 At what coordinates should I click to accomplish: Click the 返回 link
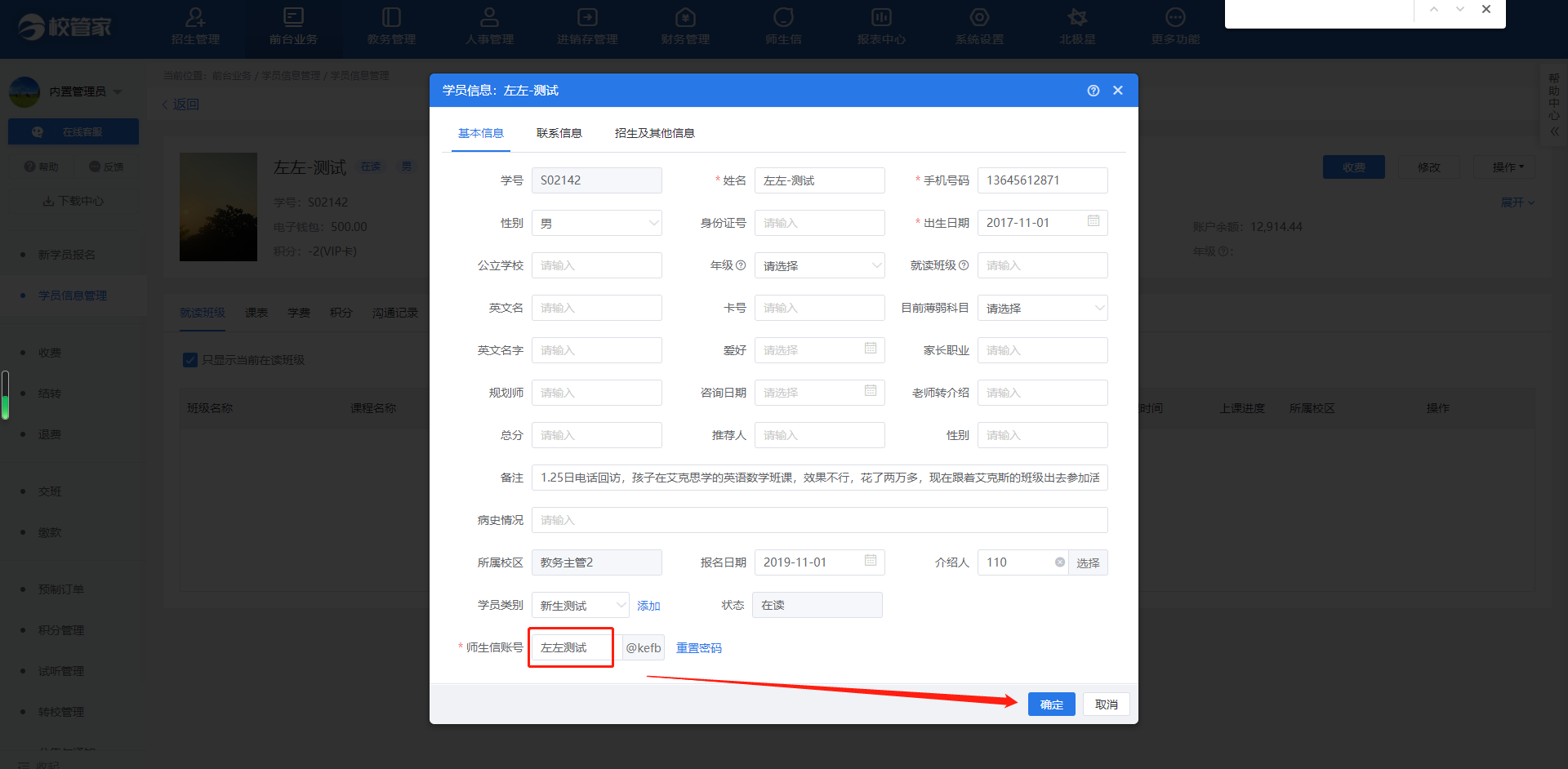click(x=180, y=104)
